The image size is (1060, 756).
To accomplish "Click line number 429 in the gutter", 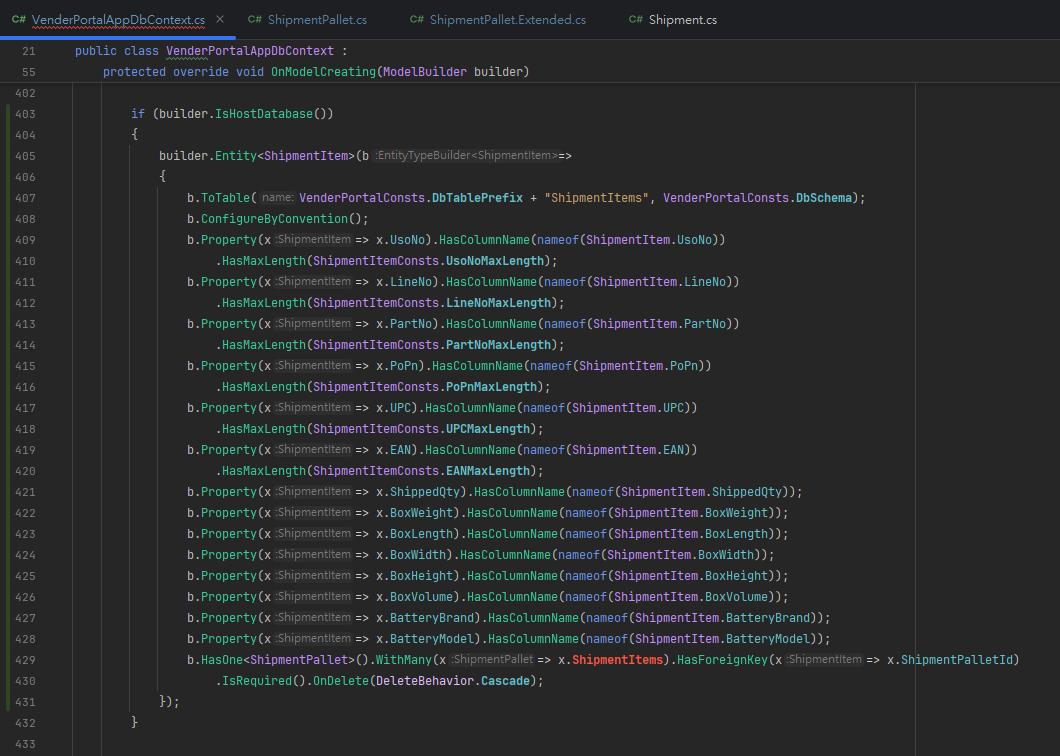I will click(26, 660).
